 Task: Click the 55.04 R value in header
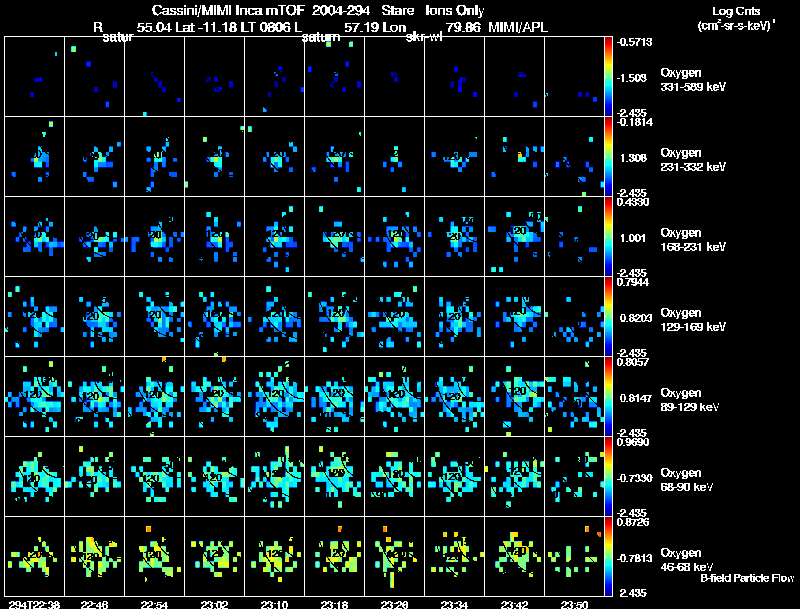pyautogui.click(x=155, y=28)
